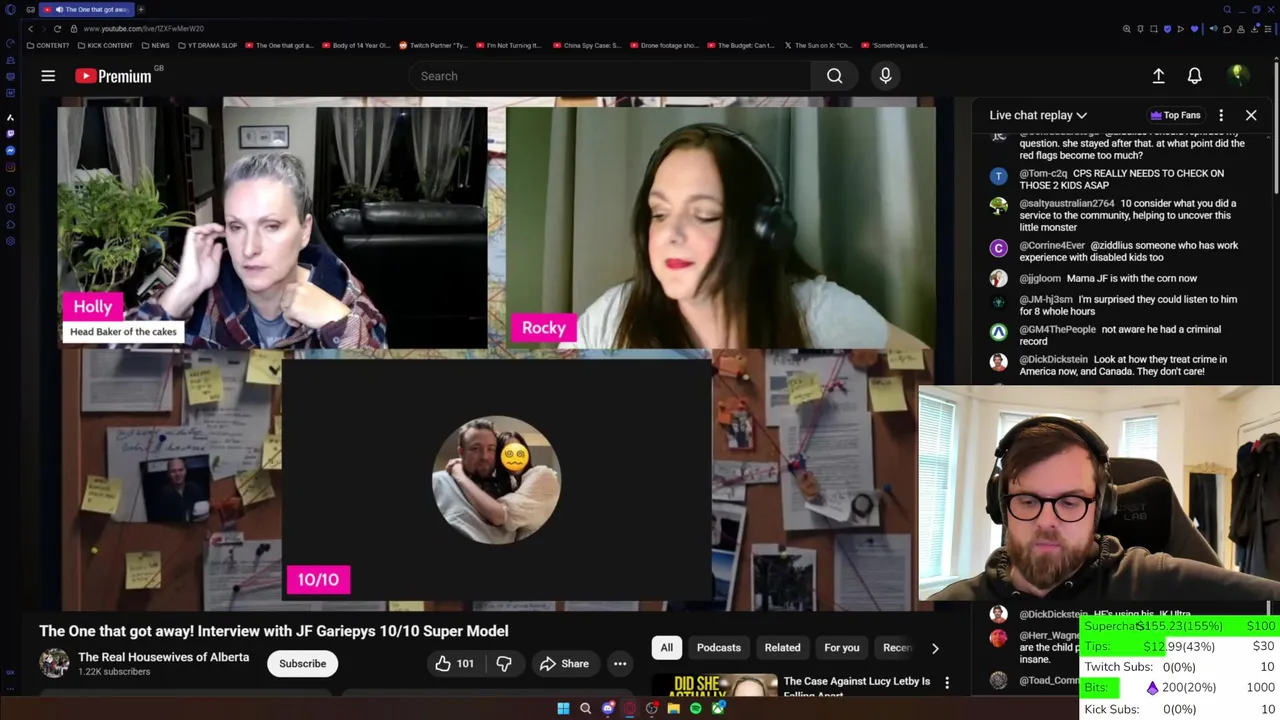Close the live chat replay panel
Image resolution: width=1280 pixels, height=720 pixels.
[1251, 115]
